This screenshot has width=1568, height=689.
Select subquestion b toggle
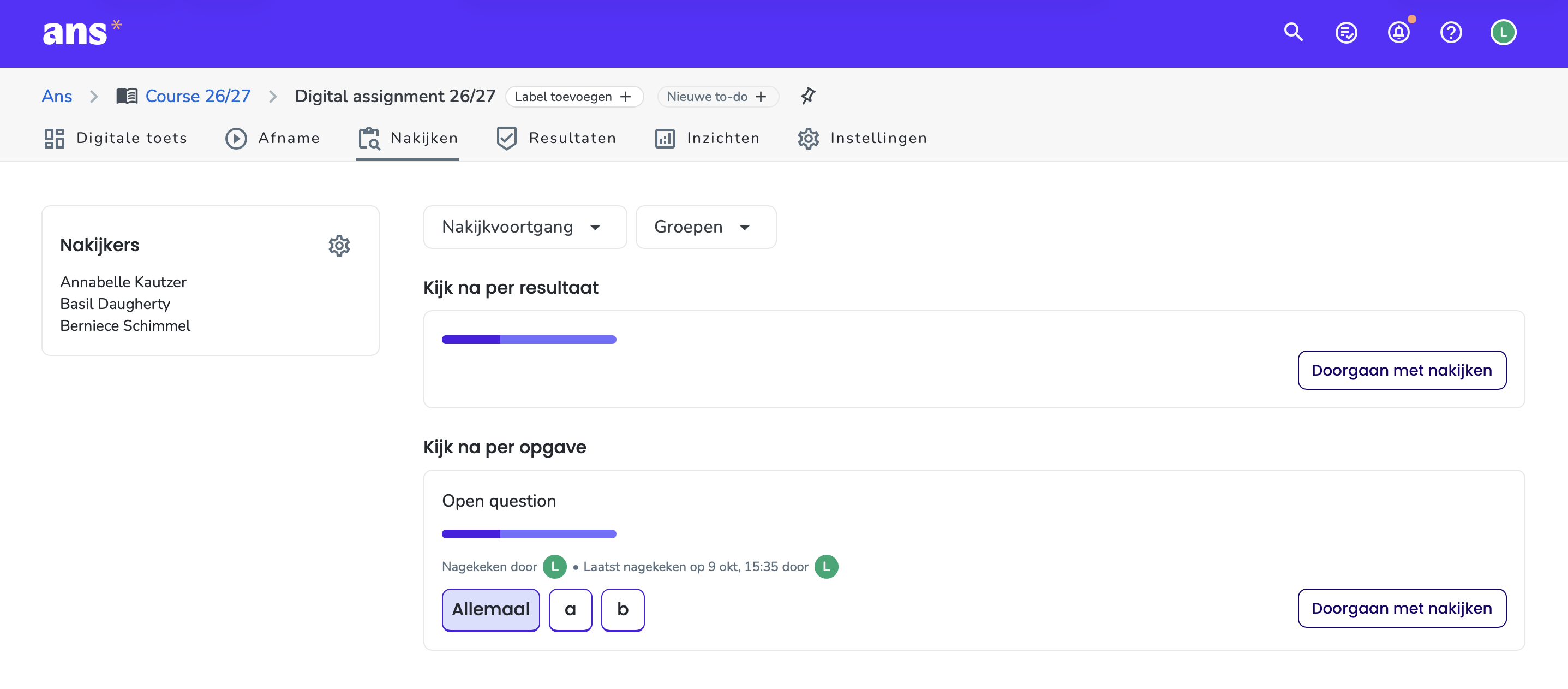623,610
